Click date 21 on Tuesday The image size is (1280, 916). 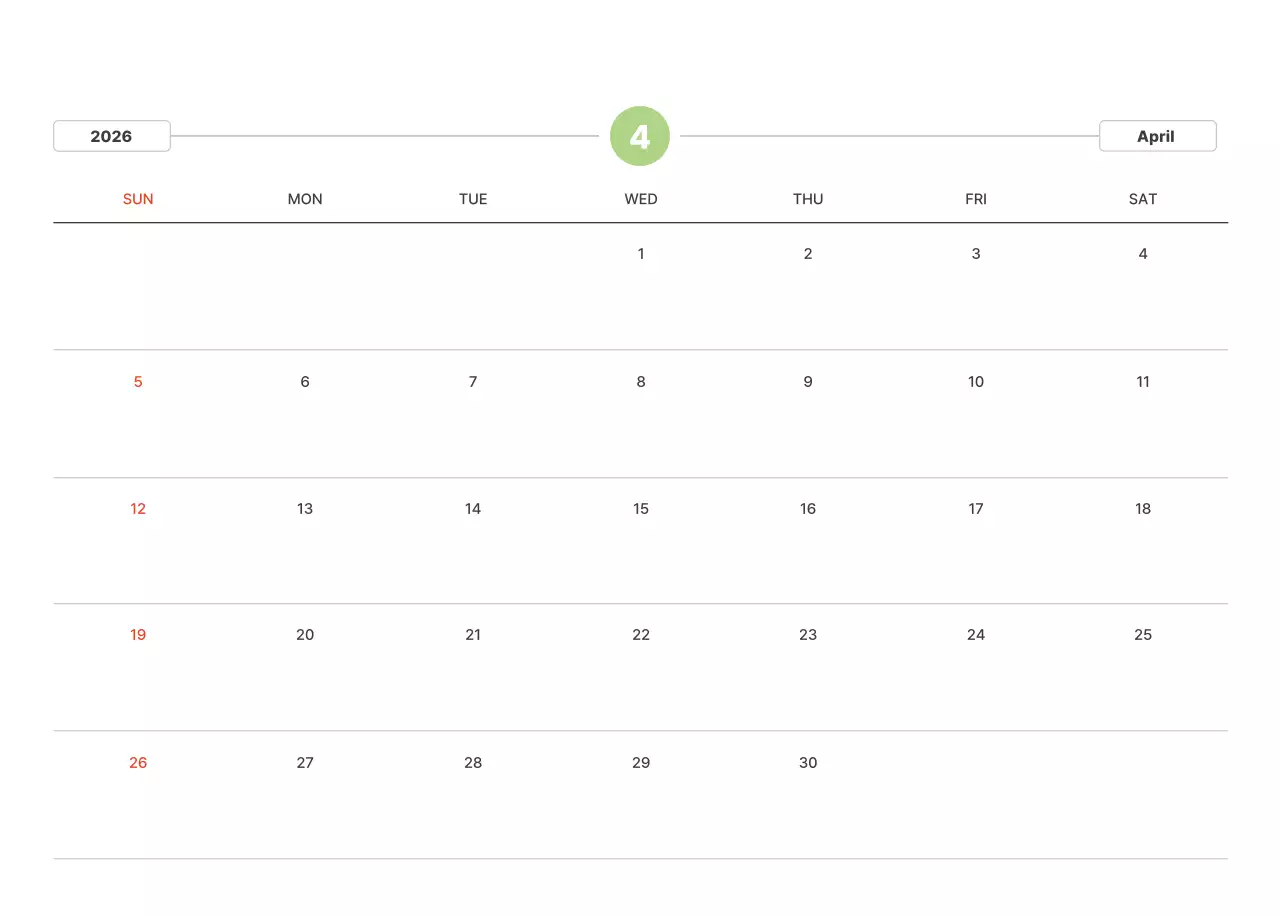click(473, 635)
